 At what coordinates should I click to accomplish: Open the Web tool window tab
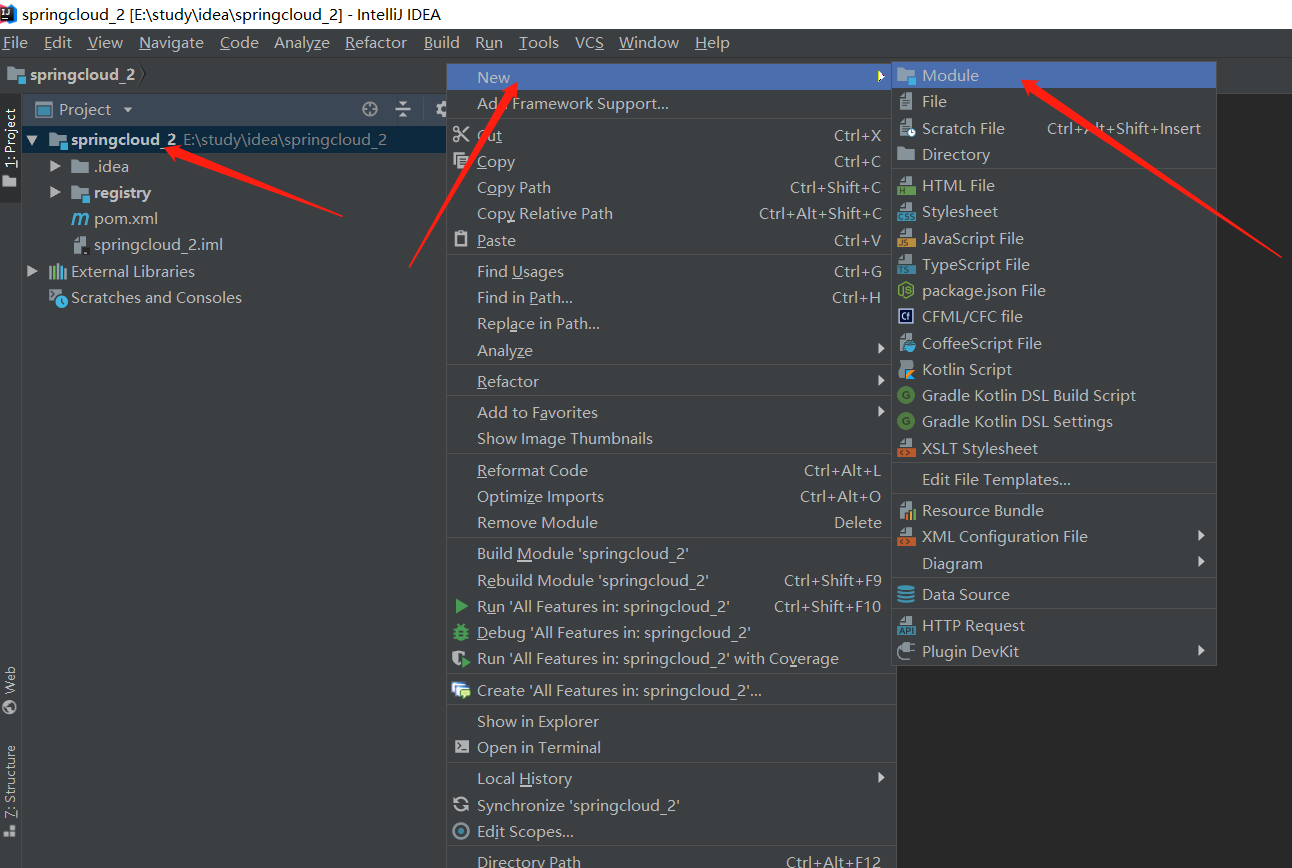pyautogui.click(x=10, y=690)
